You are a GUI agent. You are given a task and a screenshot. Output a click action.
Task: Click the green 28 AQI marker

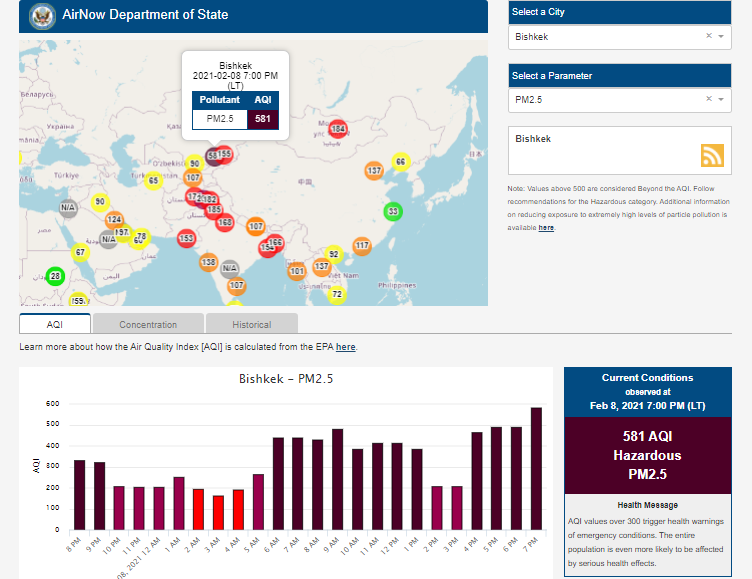pyautogui.click(x=55, y=276)
